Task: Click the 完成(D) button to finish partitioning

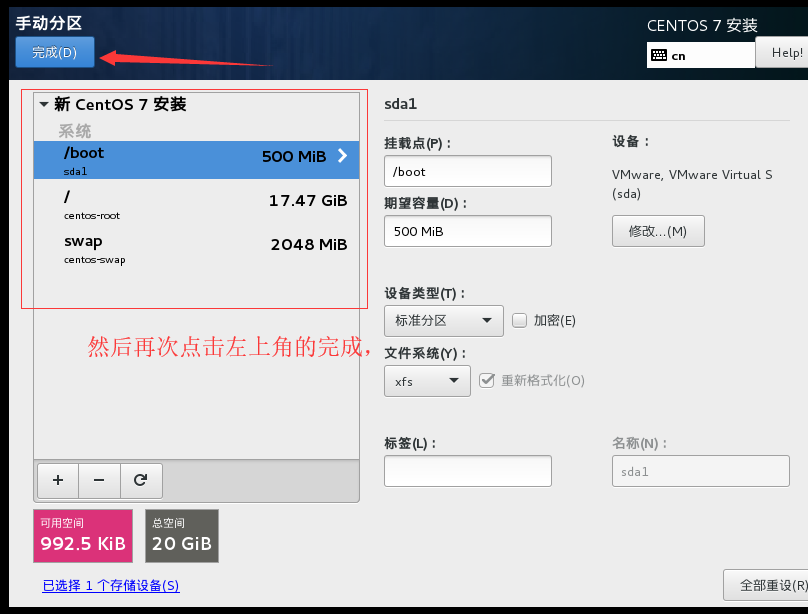Action: (x=54, y=52)
